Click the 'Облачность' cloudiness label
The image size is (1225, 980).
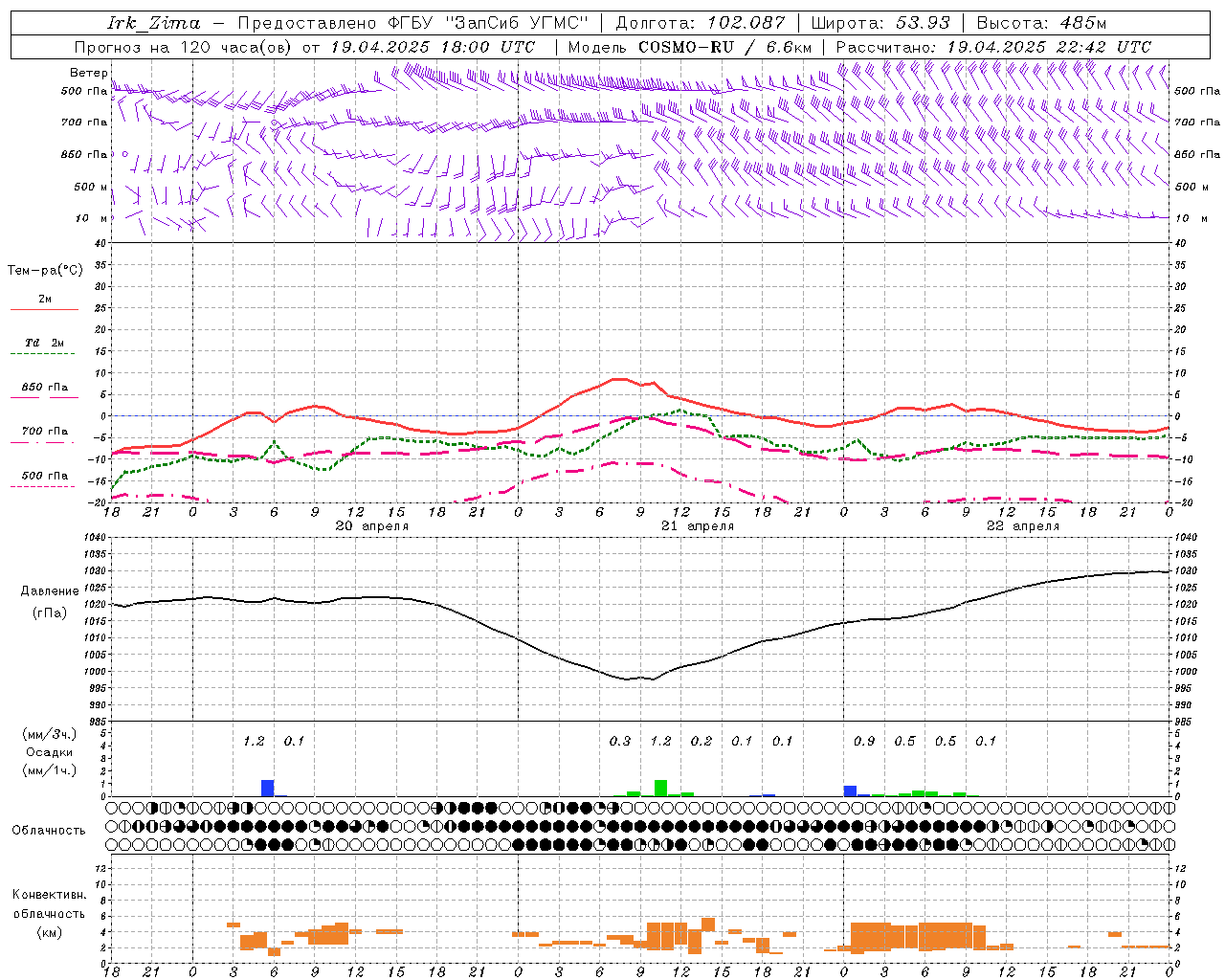49,831
